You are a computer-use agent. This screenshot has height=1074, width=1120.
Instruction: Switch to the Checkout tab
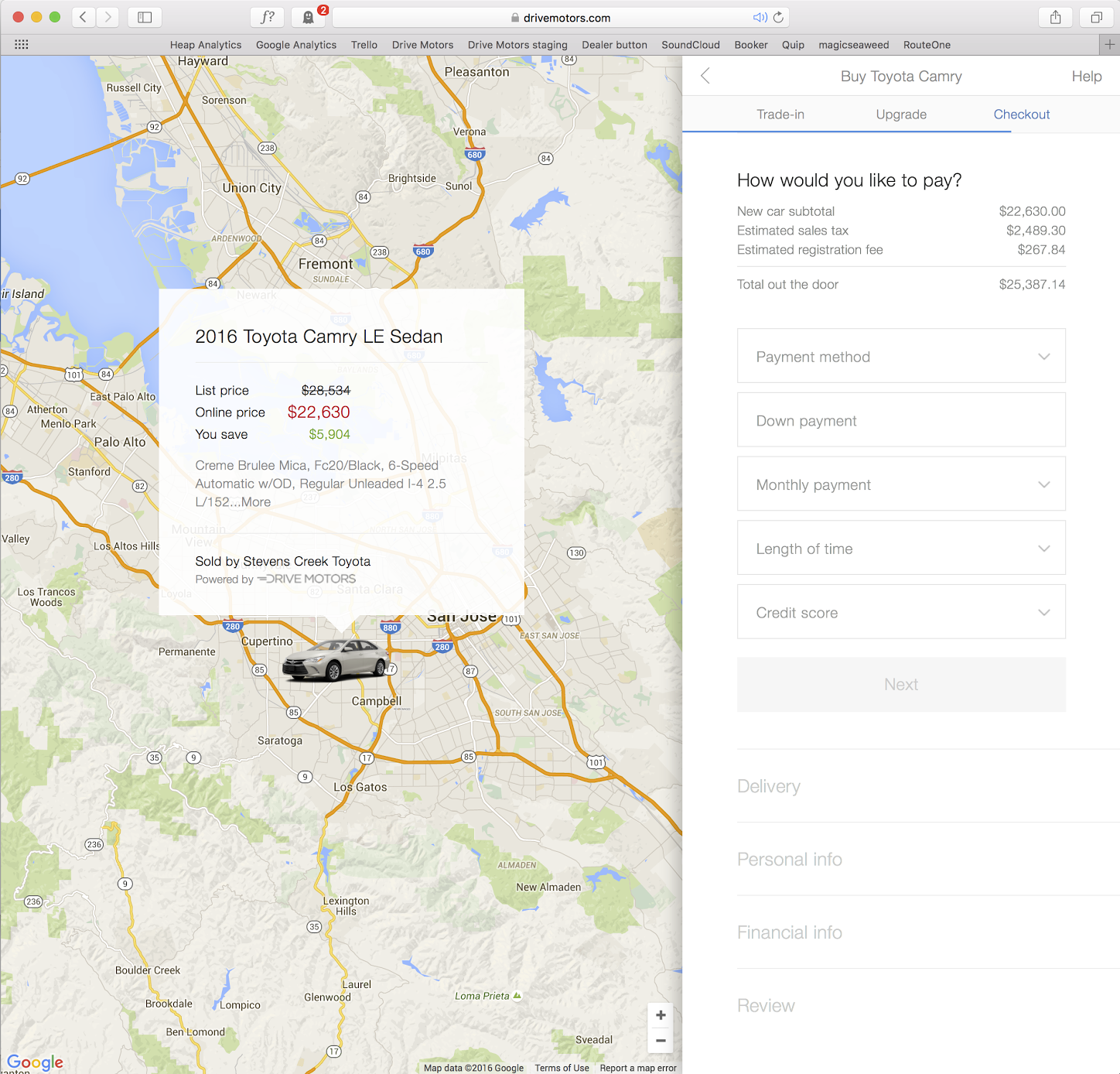1022,115
